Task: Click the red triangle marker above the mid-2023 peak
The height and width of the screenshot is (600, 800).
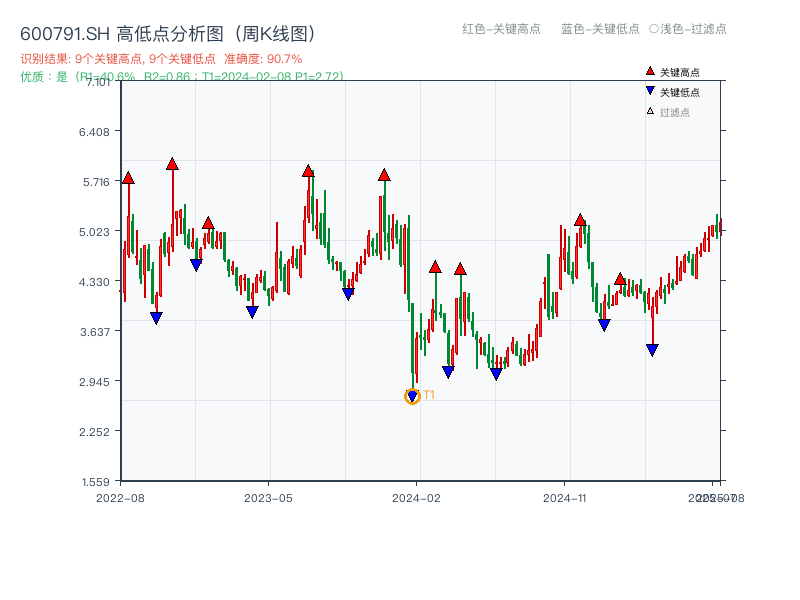Action: [x=307, y=172]
